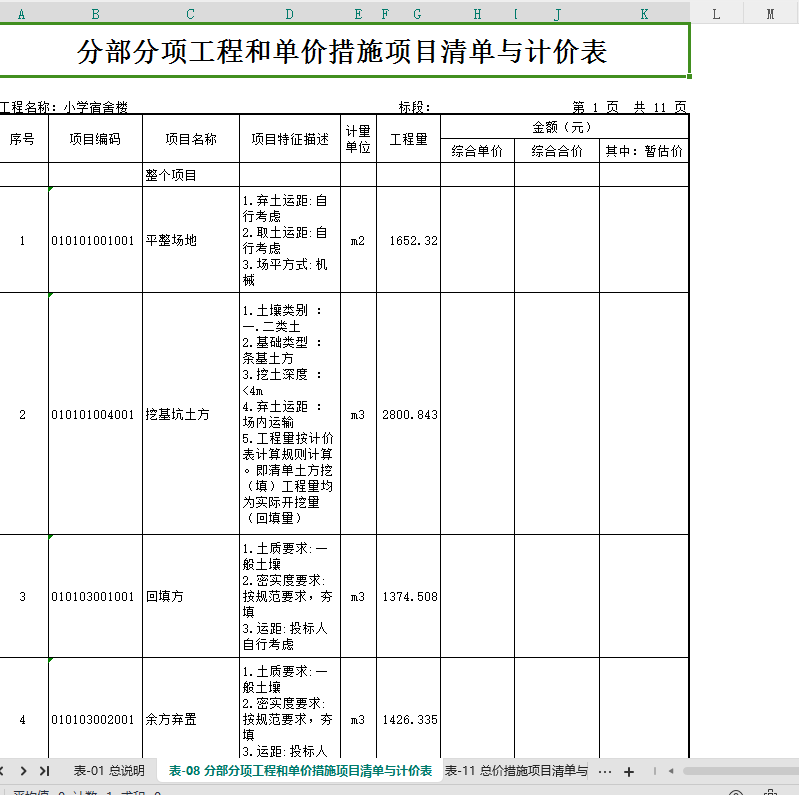The image size is (799, 795).
Task: Jump to last sheet arrow
Action: click(45, 771)
